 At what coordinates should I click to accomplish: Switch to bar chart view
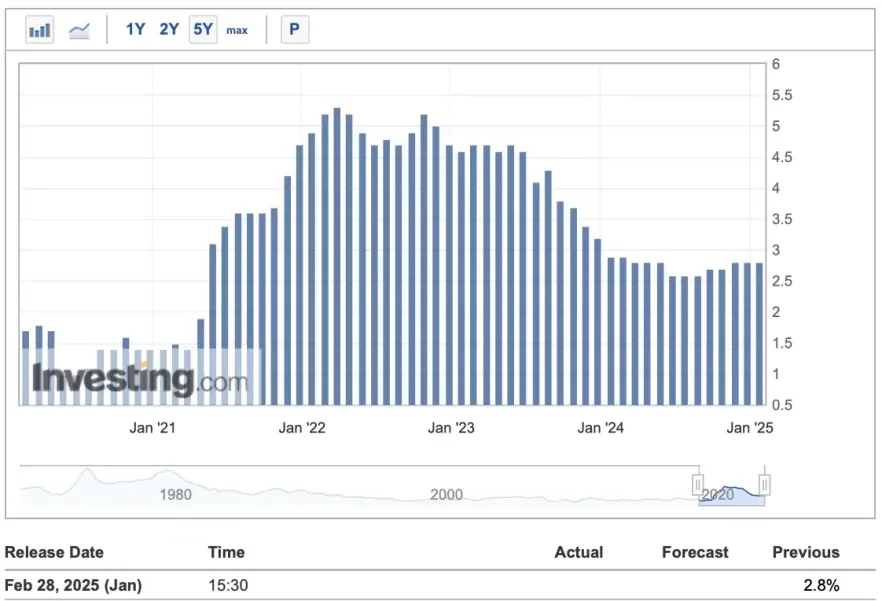tap(39, 29)
